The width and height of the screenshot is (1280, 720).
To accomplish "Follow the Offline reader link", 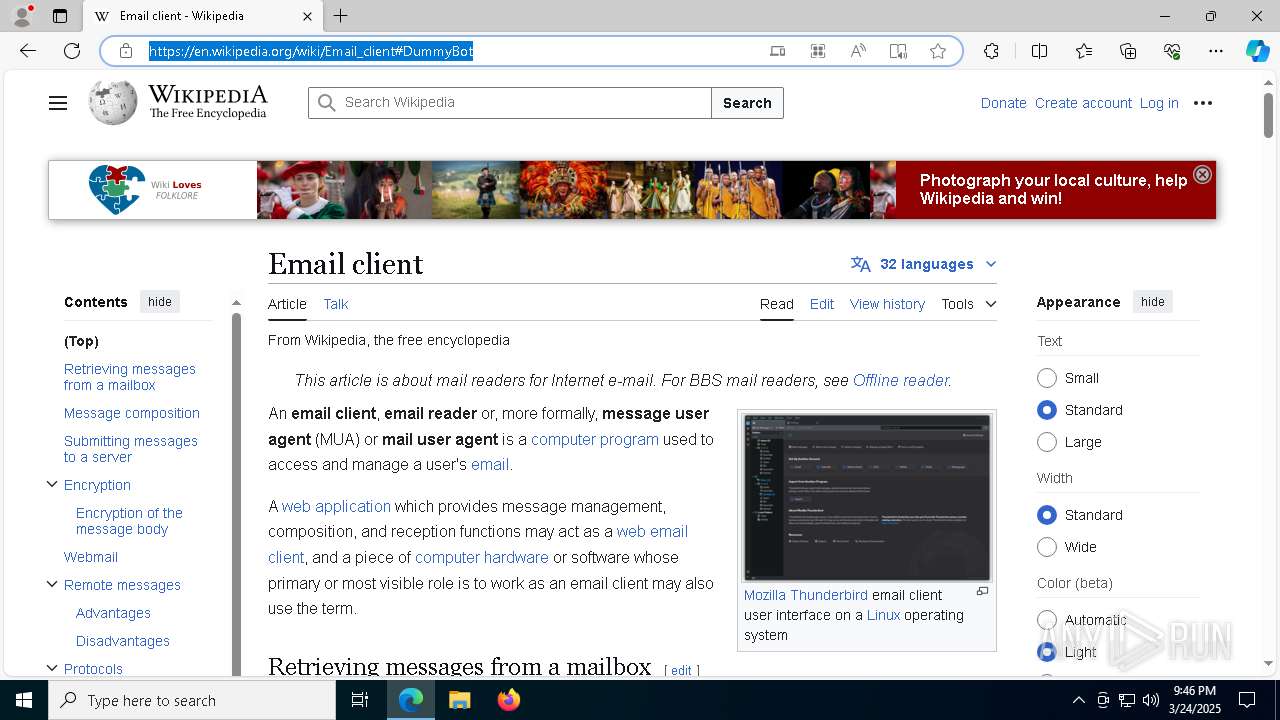I will 900,380.
